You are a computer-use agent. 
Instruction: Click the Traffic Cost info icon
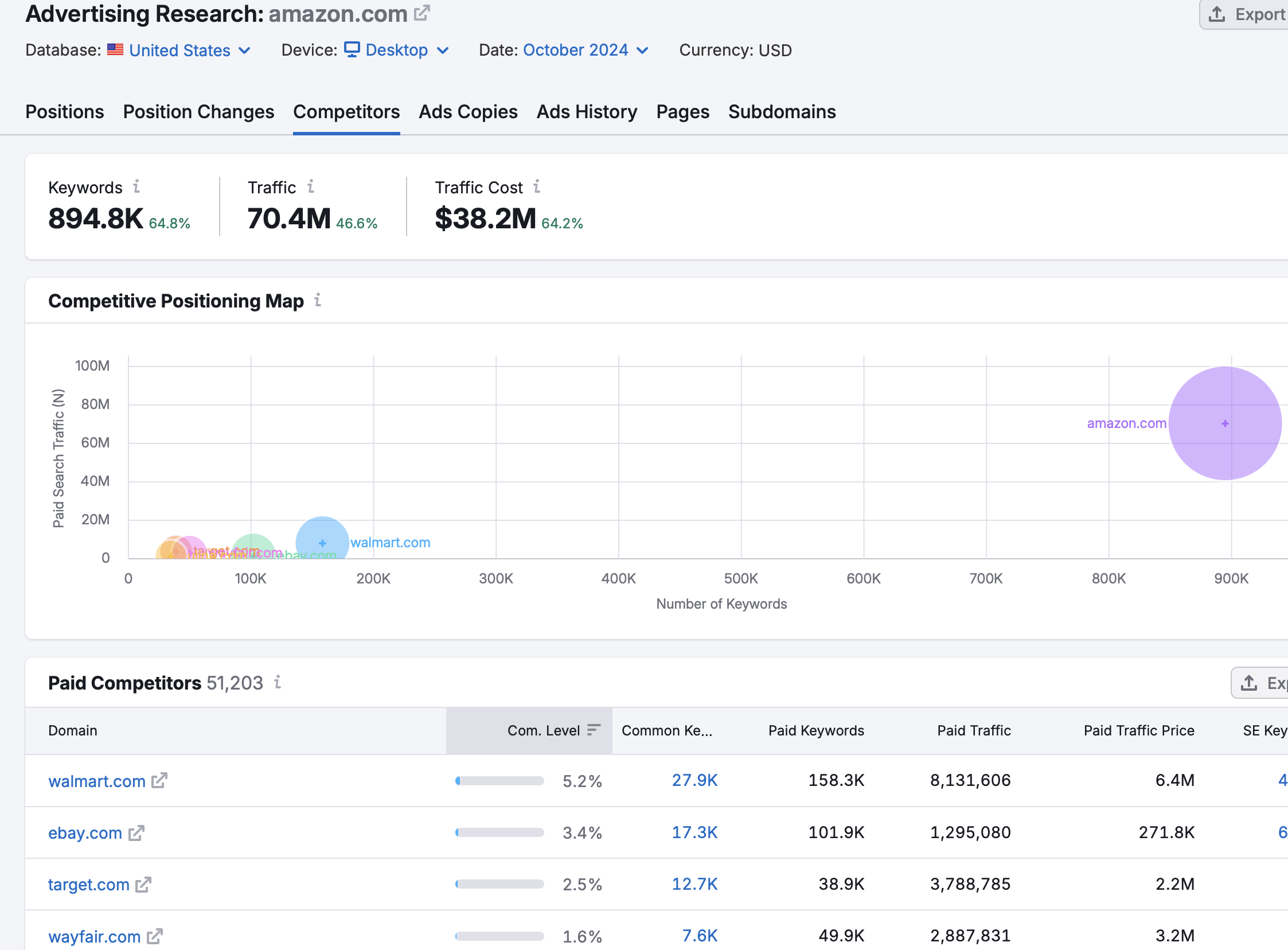pyautogui.click(x=536, y=186)
